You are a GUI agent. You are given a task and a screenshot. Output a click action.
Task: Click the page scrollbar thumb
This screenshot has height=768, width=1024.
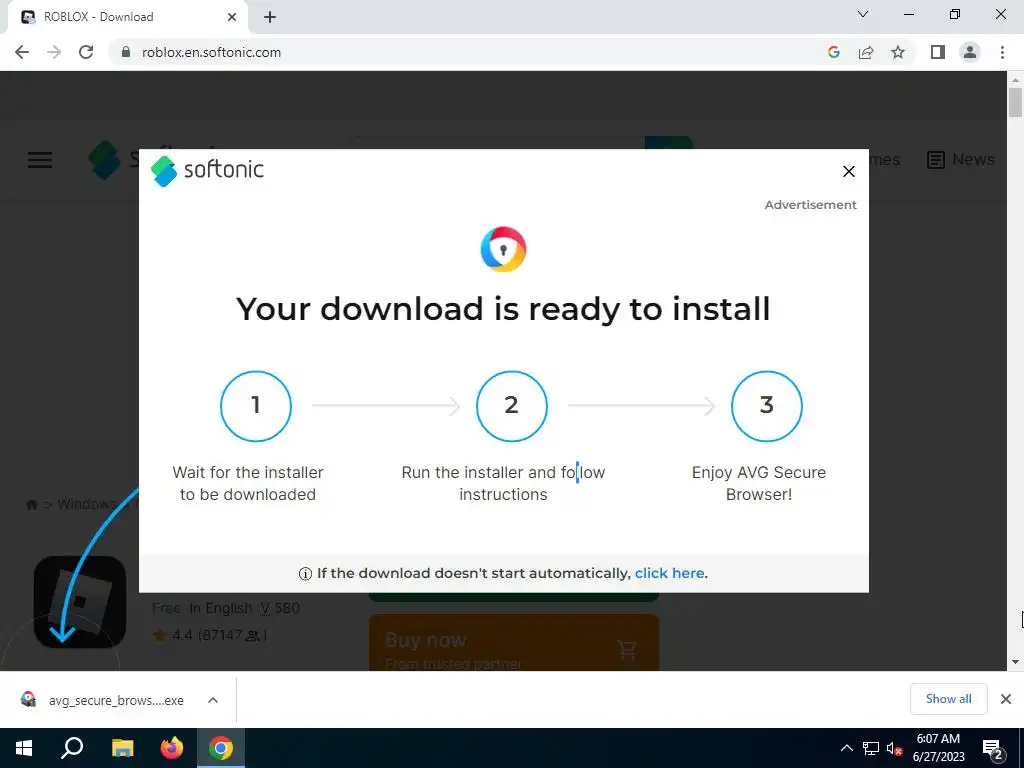(1015, 103)
